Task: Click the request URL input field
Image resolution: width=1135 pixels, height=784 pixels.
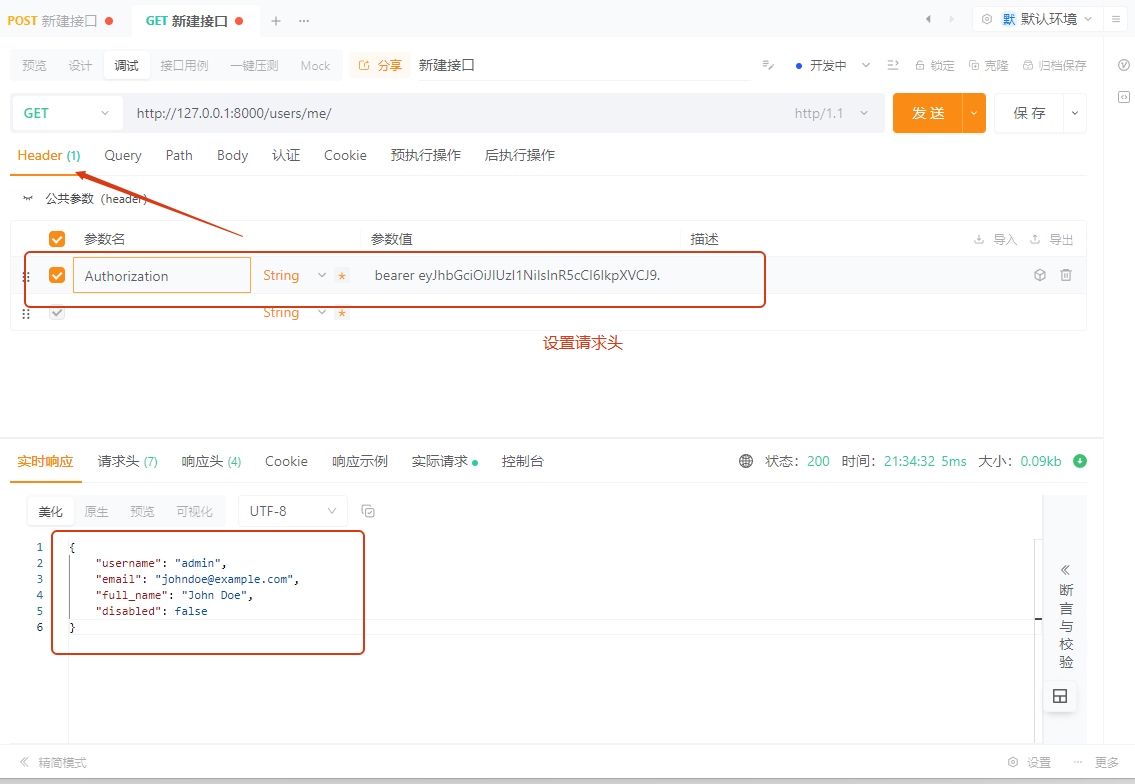Action: [450, 113]
